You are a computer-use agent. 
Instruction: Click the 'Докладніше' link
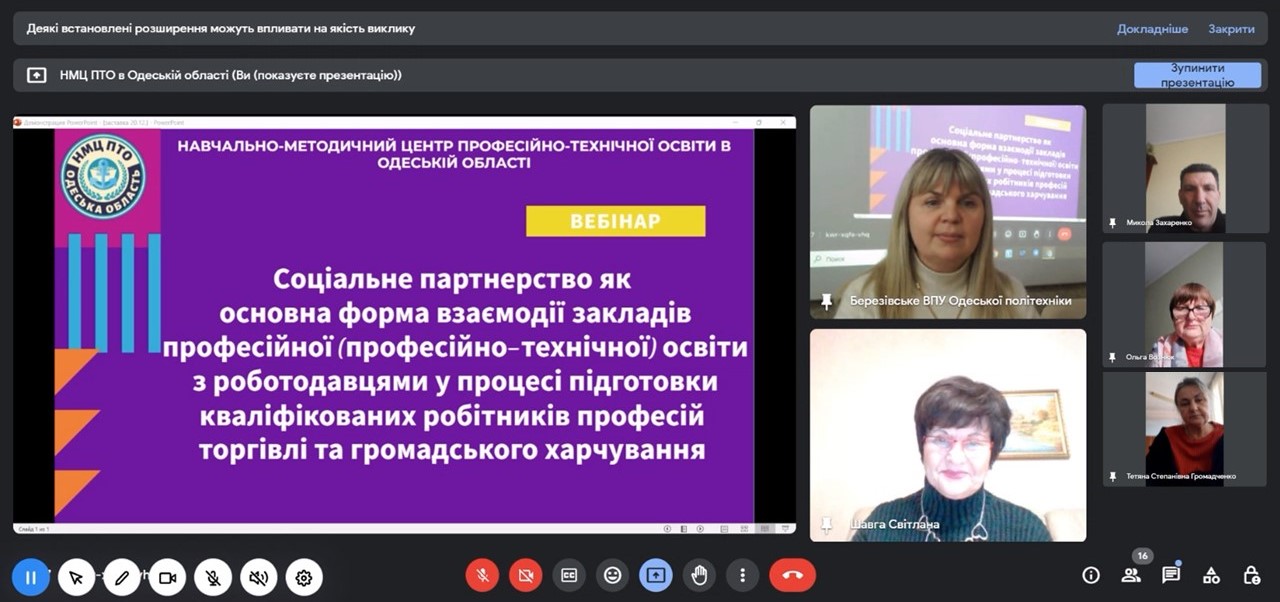(1152, 29)
